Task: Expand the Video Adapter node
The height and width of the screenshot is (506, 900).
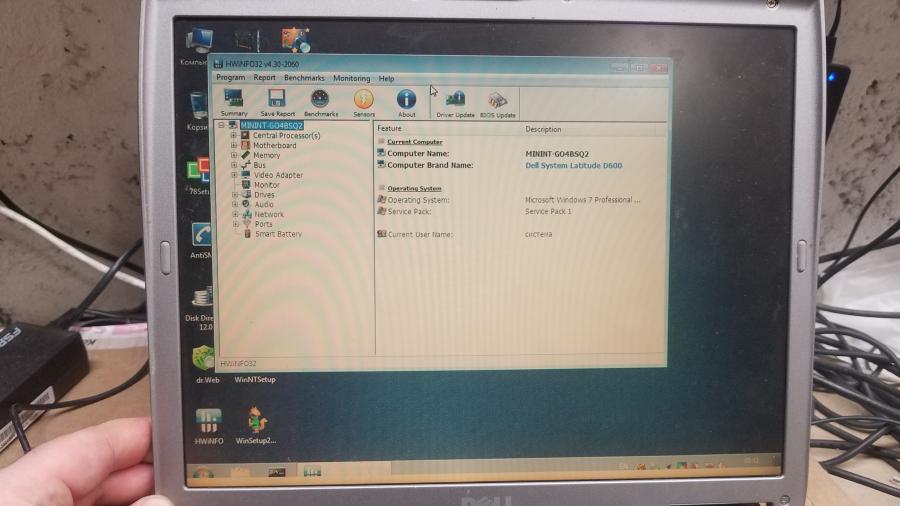Action: click(234, 174)
